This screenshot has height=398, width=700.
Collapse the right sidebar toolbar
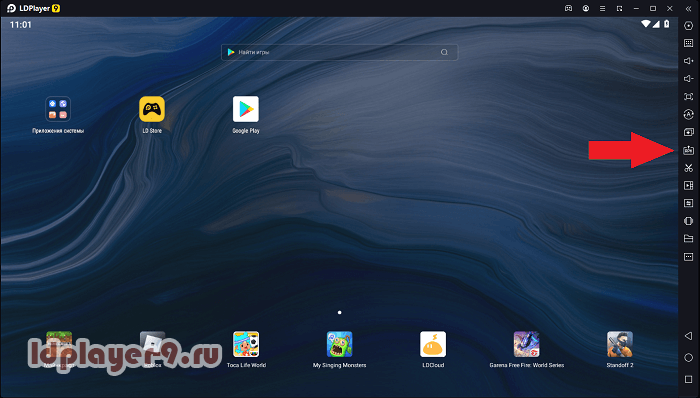click(x=688, y=8)
